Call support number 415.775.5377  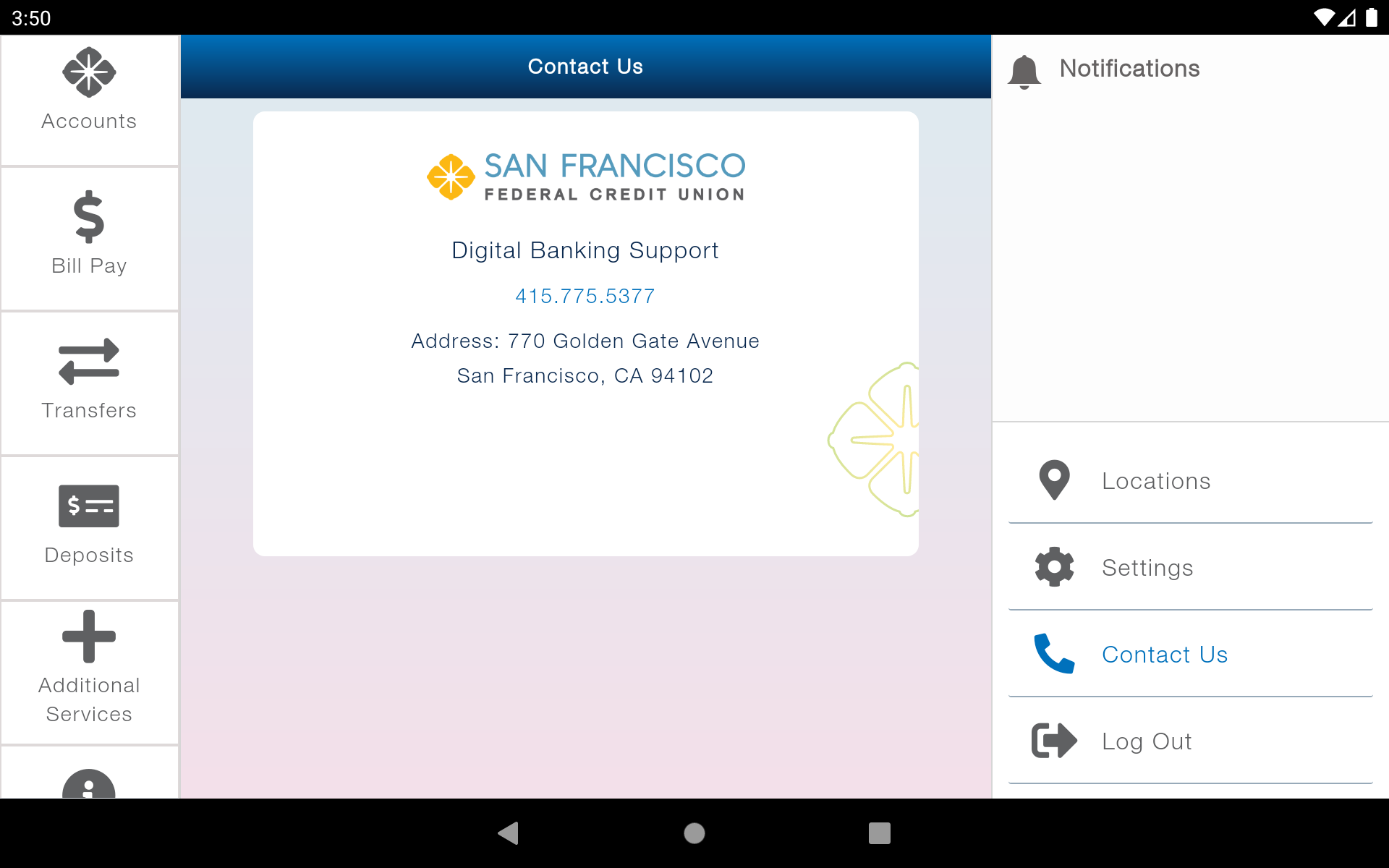point(585,296)
